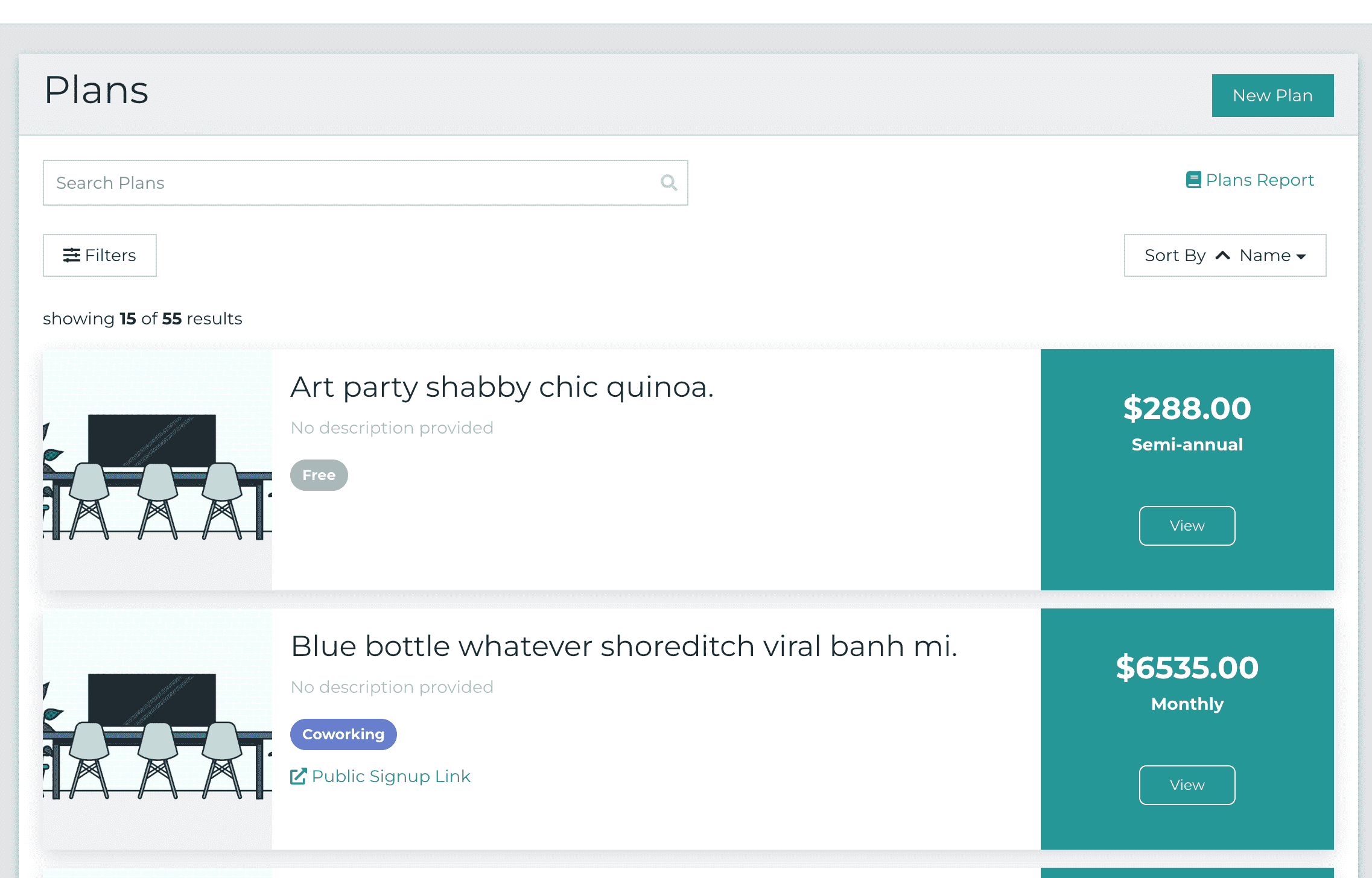
Task: Click the New Plan button
Action: point(1272,95)
